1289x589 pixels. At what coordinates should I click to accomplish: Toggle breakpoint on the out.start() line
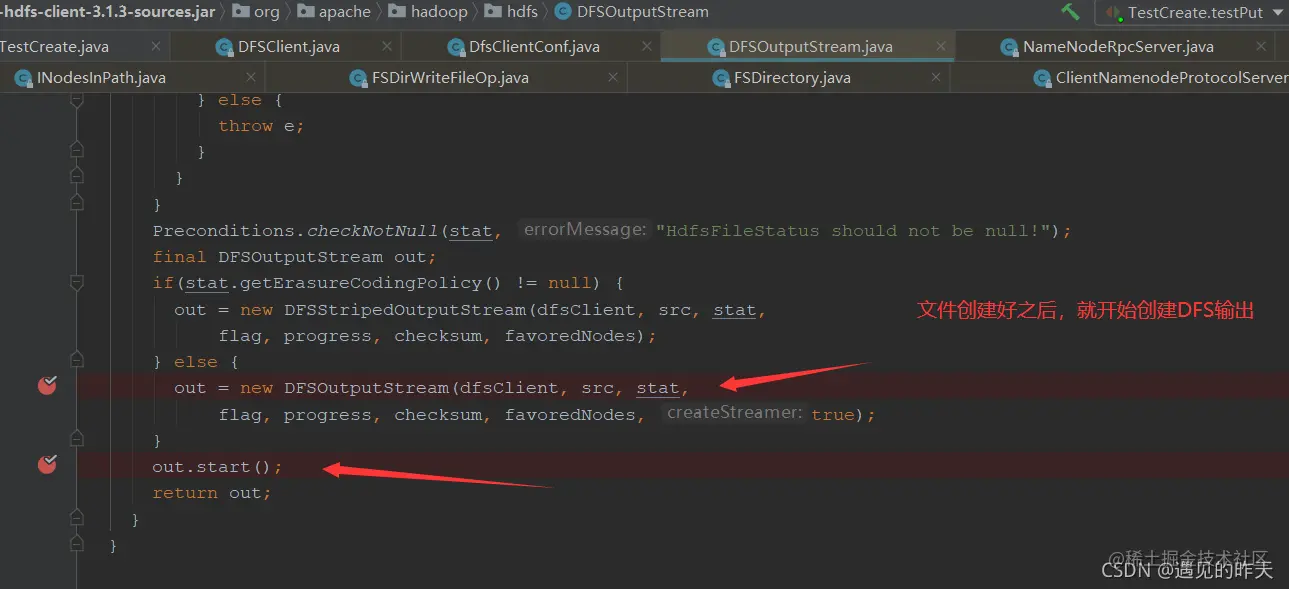(46, 465)
